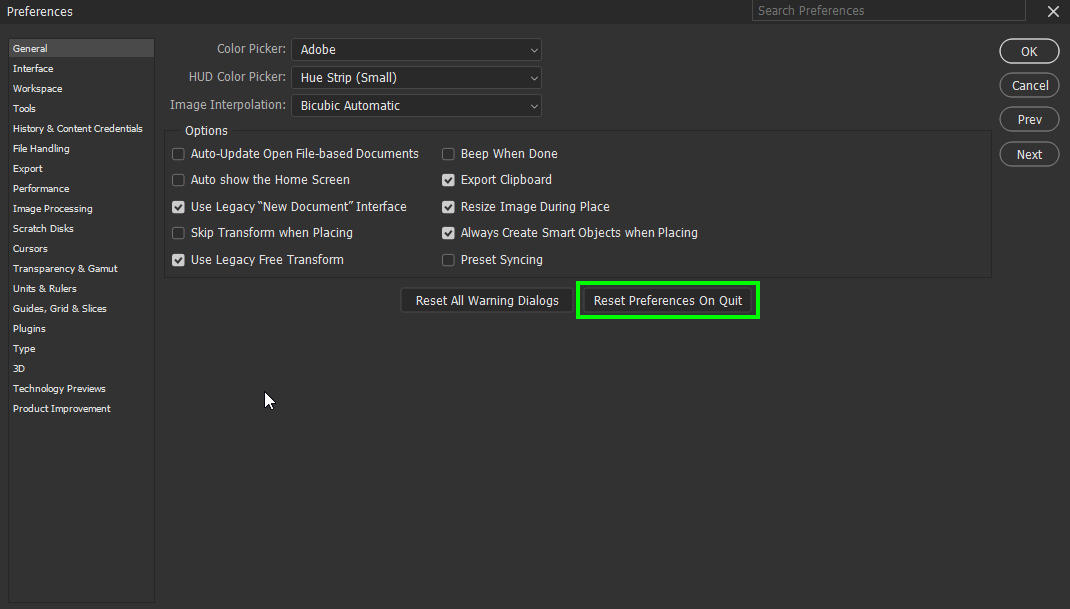This screenshot has height=609, width=1070.
Task: Click Reset Preferences On Quit
Action: (667, 300)
